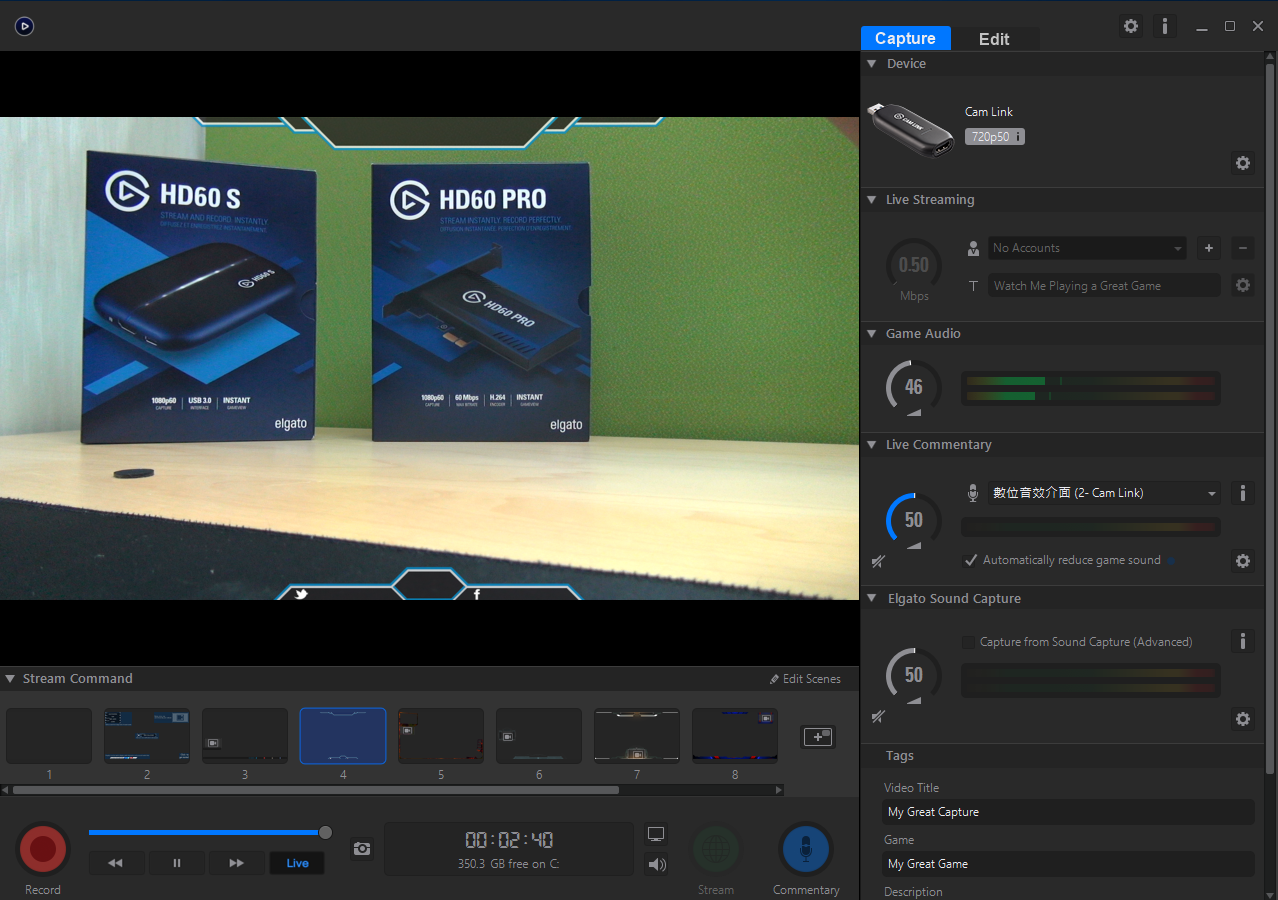Click the Live Commentary volume knob

tap(914, 520)
